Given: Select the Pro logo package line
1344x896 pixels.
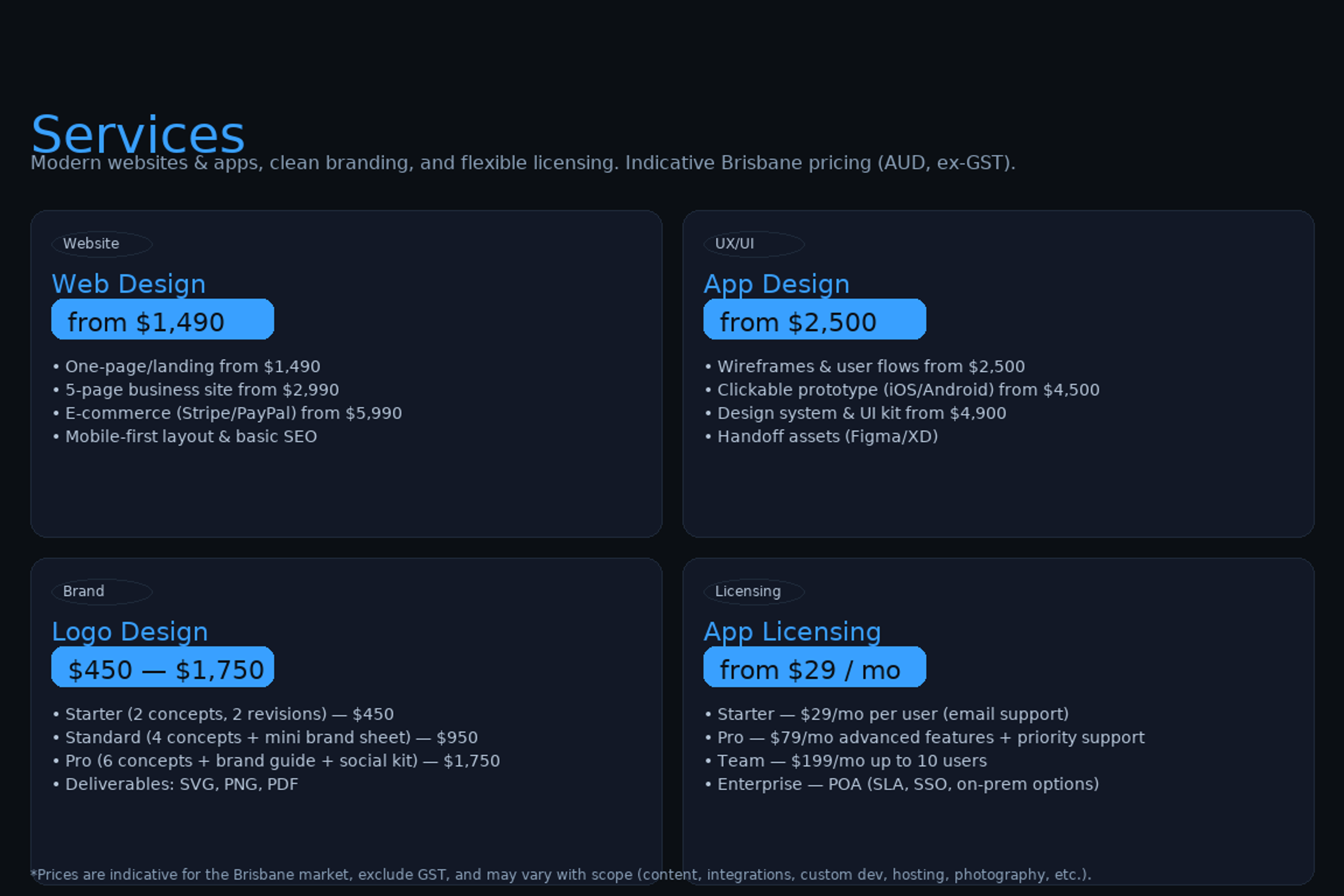Looking at the screenshot, I should point(282,761).
